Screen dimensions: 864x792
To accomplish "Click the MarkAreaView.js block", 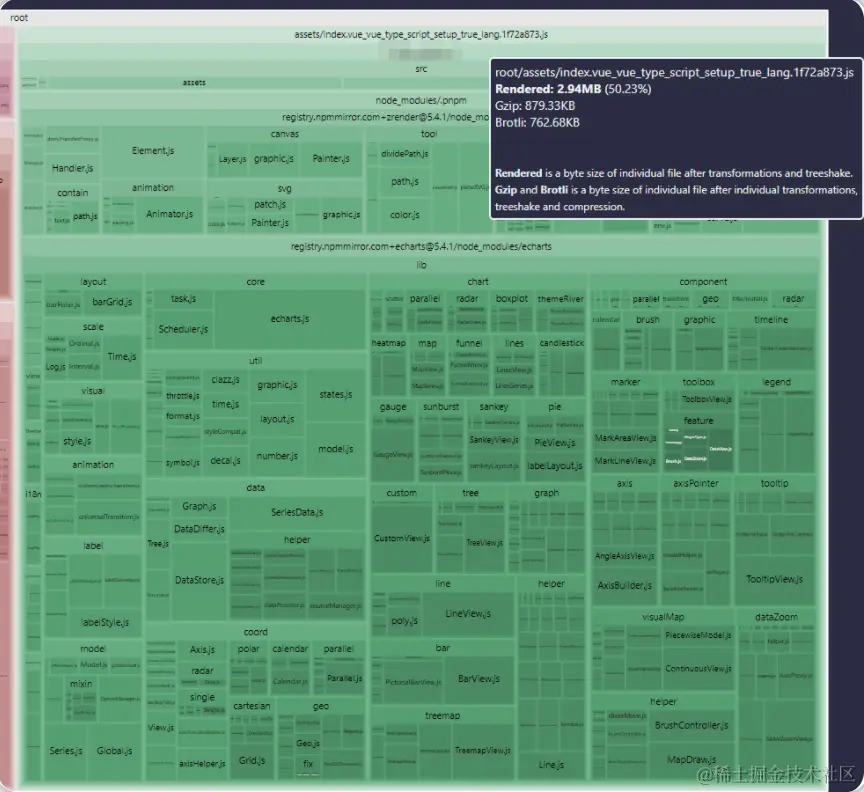I will point(625,438).
